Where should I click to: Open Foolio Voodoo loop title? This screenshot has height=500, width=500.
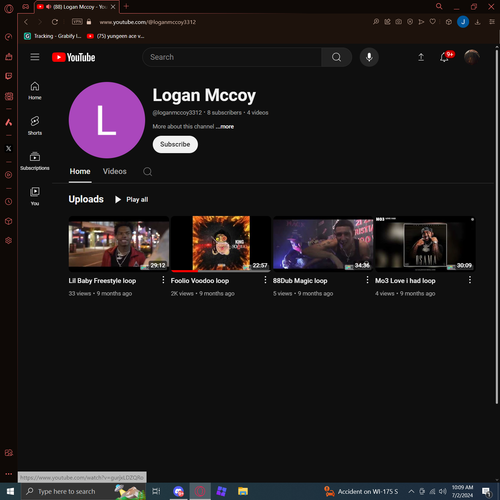point(200,281)
